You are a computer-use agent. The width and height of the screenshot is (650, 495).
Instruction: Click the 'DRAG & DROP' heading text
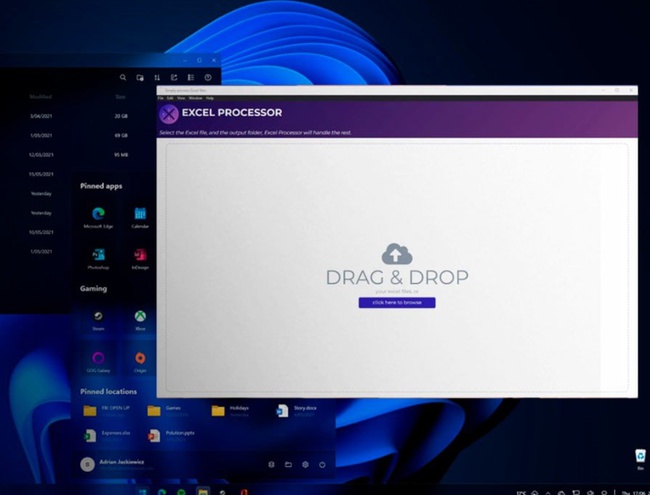(x=397, y=277)
